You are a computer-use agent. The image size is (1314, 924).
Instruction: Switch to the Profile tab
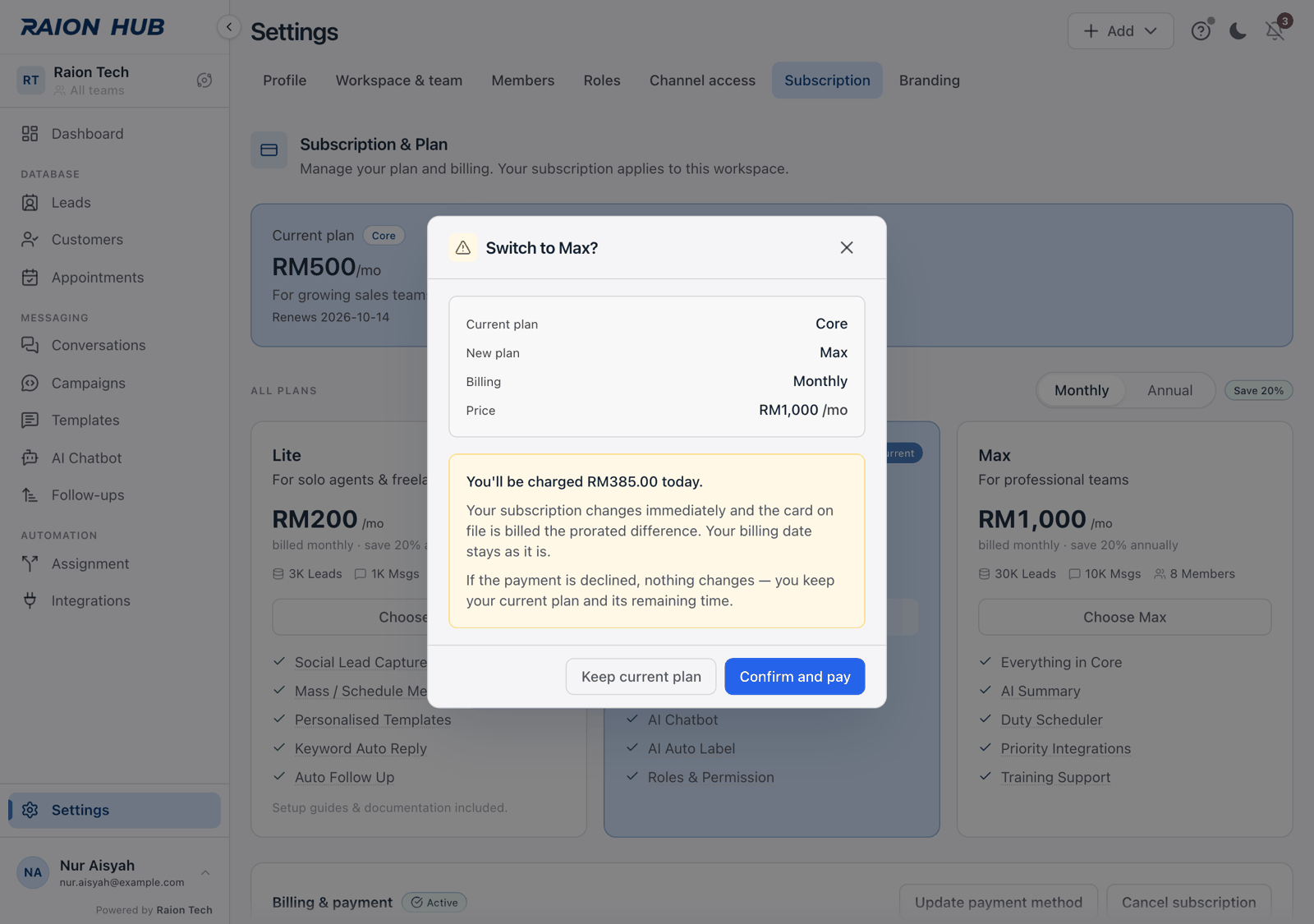point(285,80)
